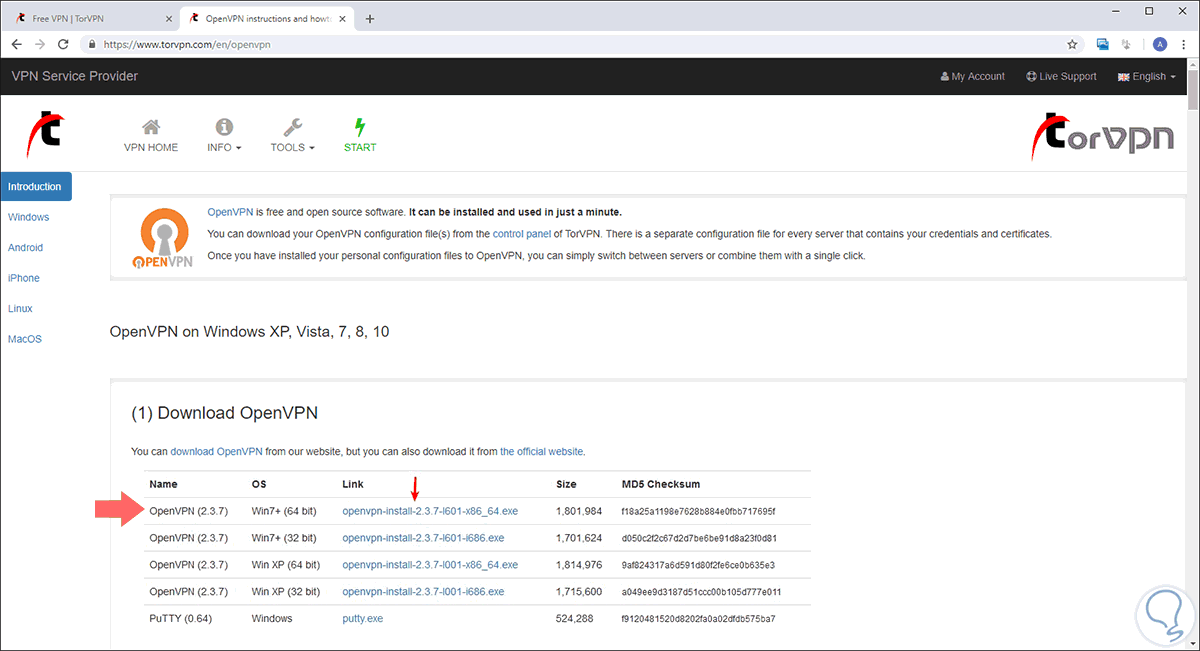Download the putty.exe file
The height and width of the screenshot is (651, 1200).
coord(362,619)
